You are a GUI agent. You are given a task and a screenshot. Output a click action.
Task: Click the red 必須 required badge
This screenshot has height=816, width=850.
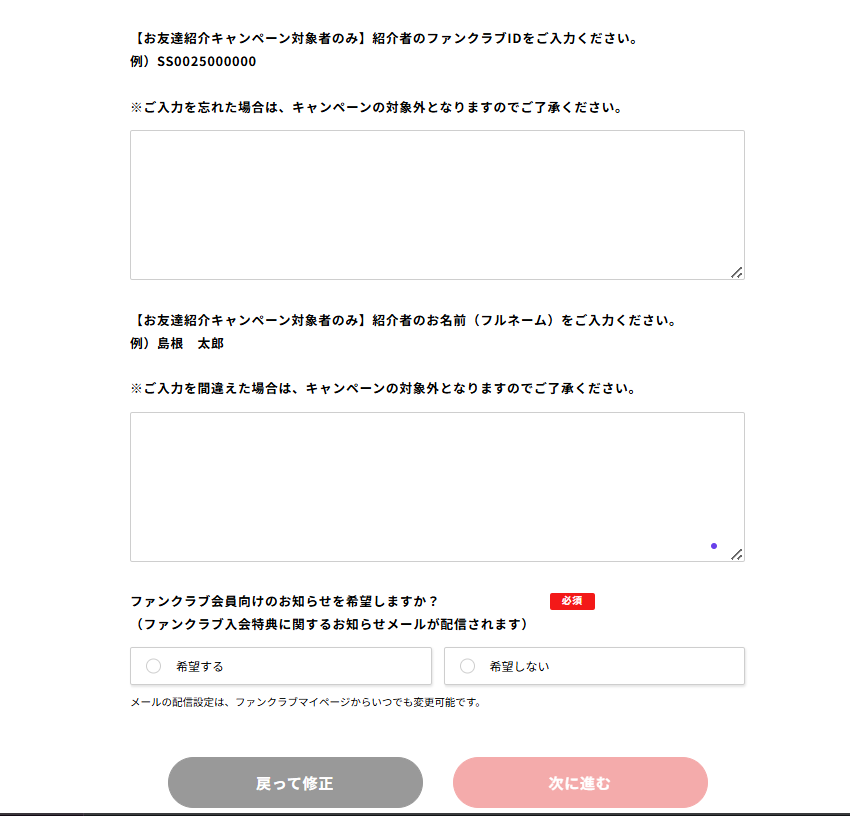pos(572,601)
